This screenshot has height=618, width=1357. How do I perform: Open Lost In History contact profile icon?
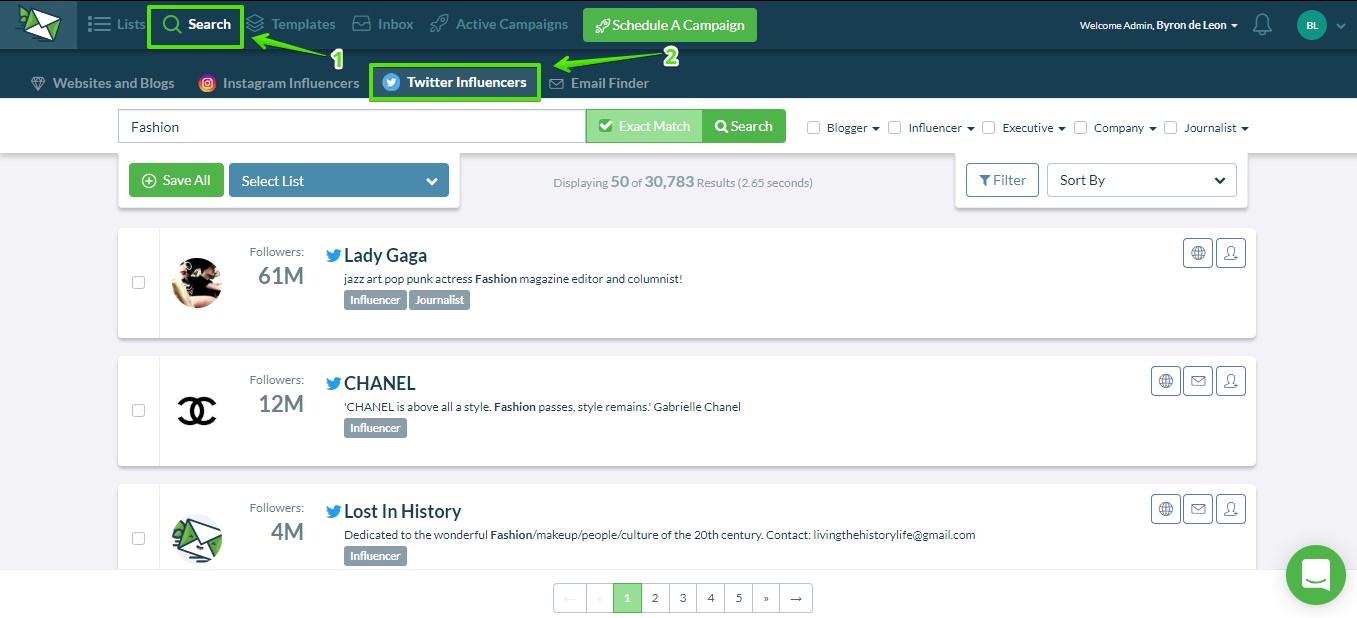tap(1231, 509)
